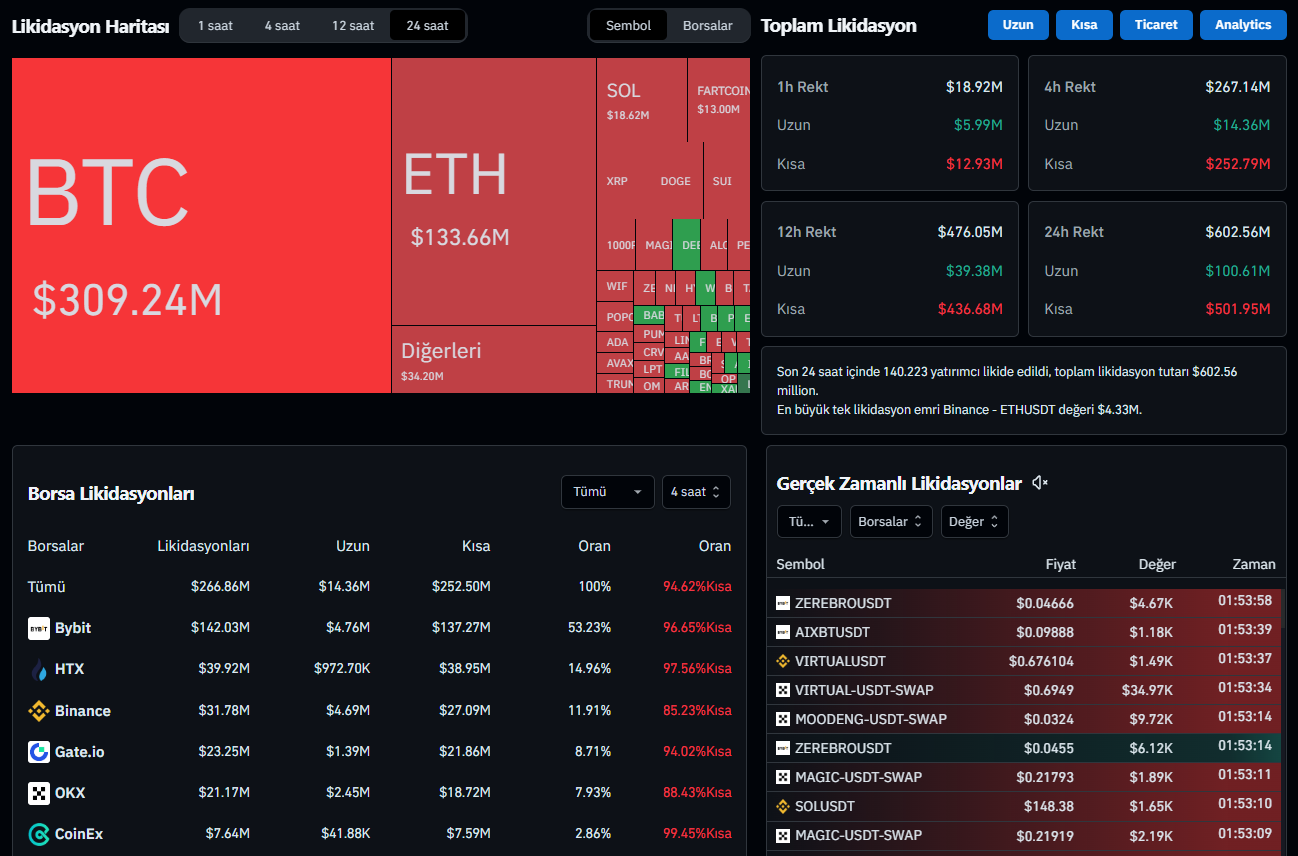The height and width of the screenshot is (856, 1298).
Task: Expand the Değer filter dropdown
Action: point(974,521)
